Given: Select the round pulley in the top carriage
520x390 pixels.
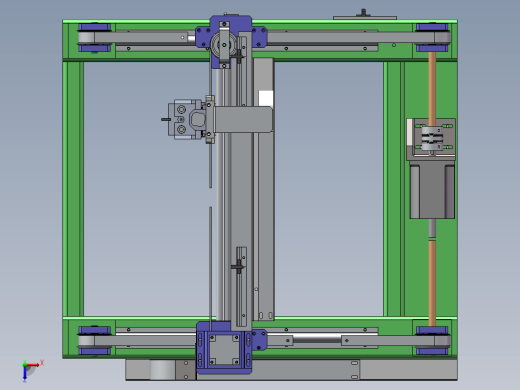Looking at the screenshot, I should (223, 44).
